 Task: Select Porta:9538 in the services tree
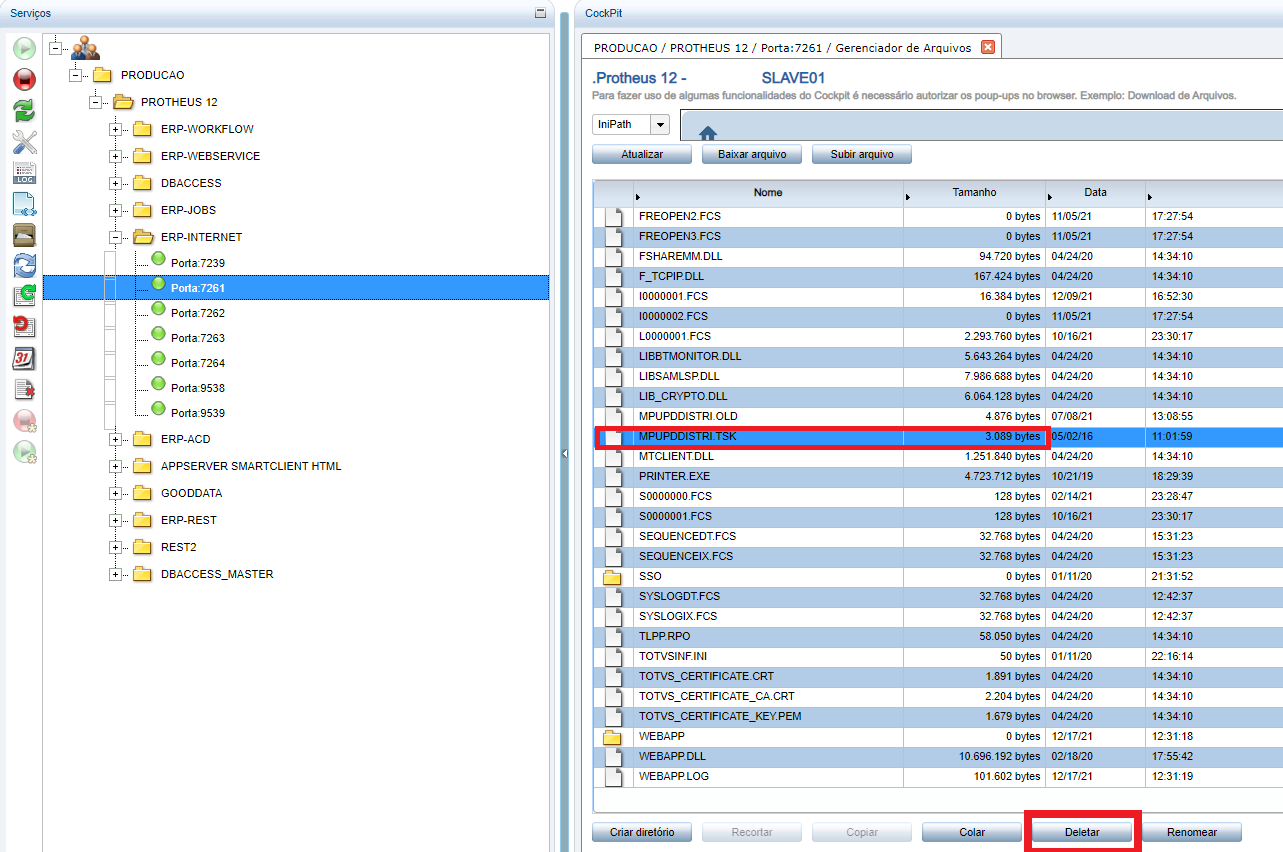[198, 388]
